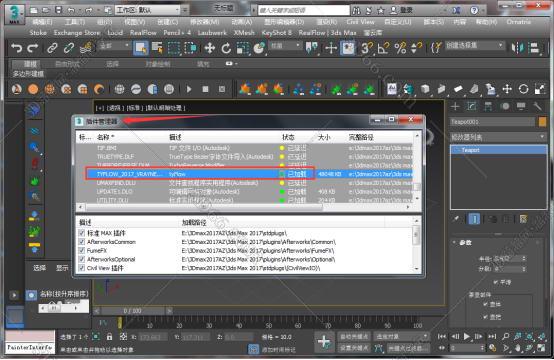Open the workspace dropdown in title bar
Viewport: 554px width, 360px height.
point(147,10)
